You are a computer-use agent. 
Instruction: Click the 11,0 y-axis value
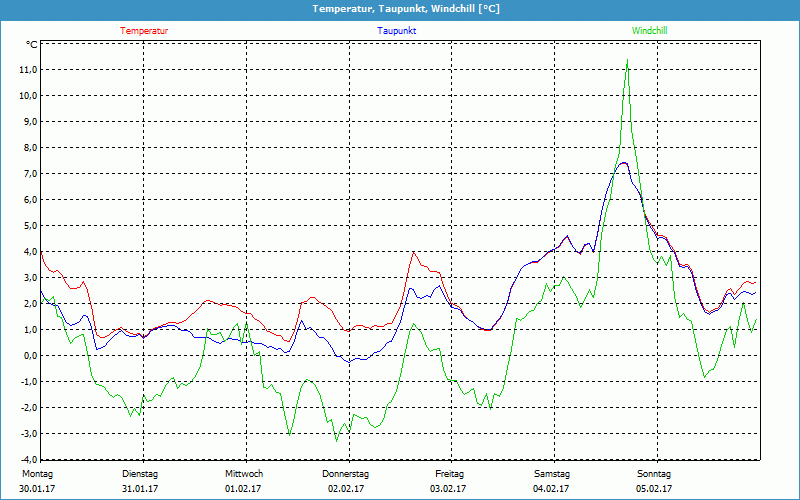[x=27, y=70]
